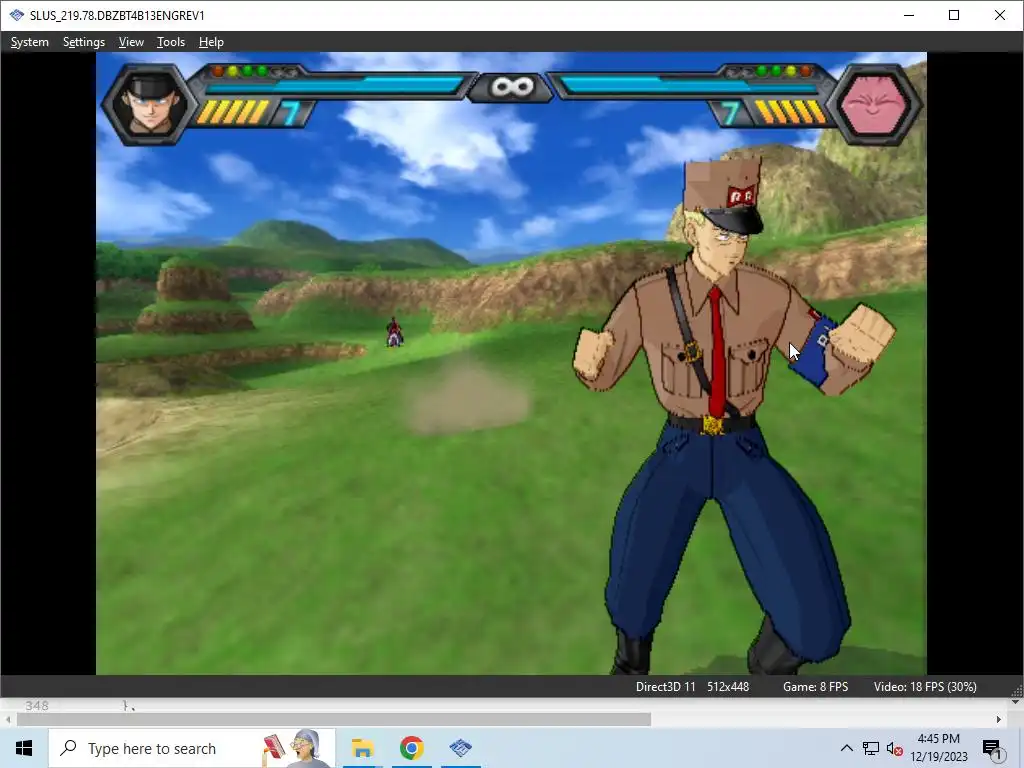Image resolution: width=1024 pixels, height=768 pixels.
Task: Click the window resize grip in status bar
Action: pyautogui.click(x=1017, y=691)
